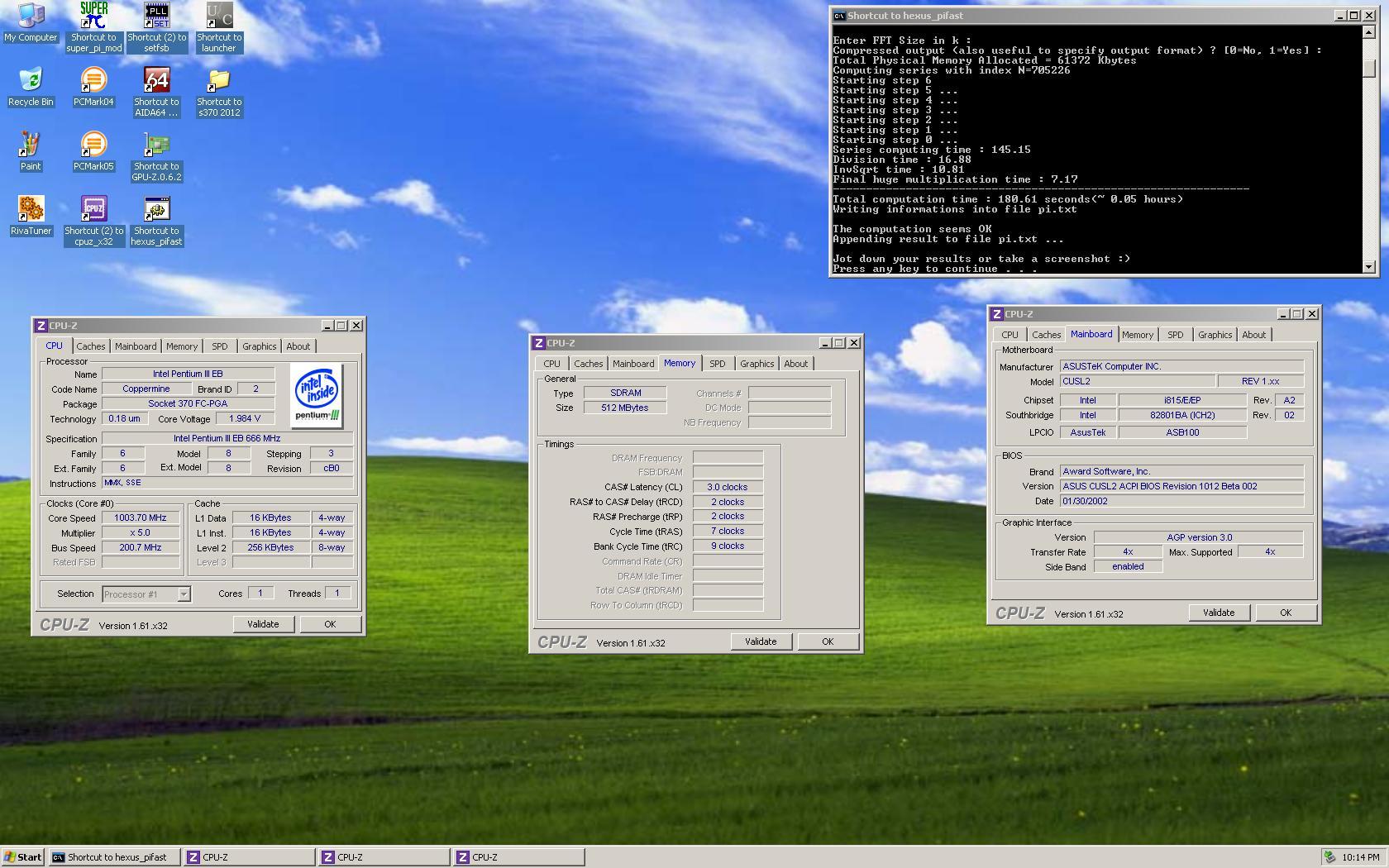Open About tab in Memory window

pyautogui.click(x=795, y=364)
